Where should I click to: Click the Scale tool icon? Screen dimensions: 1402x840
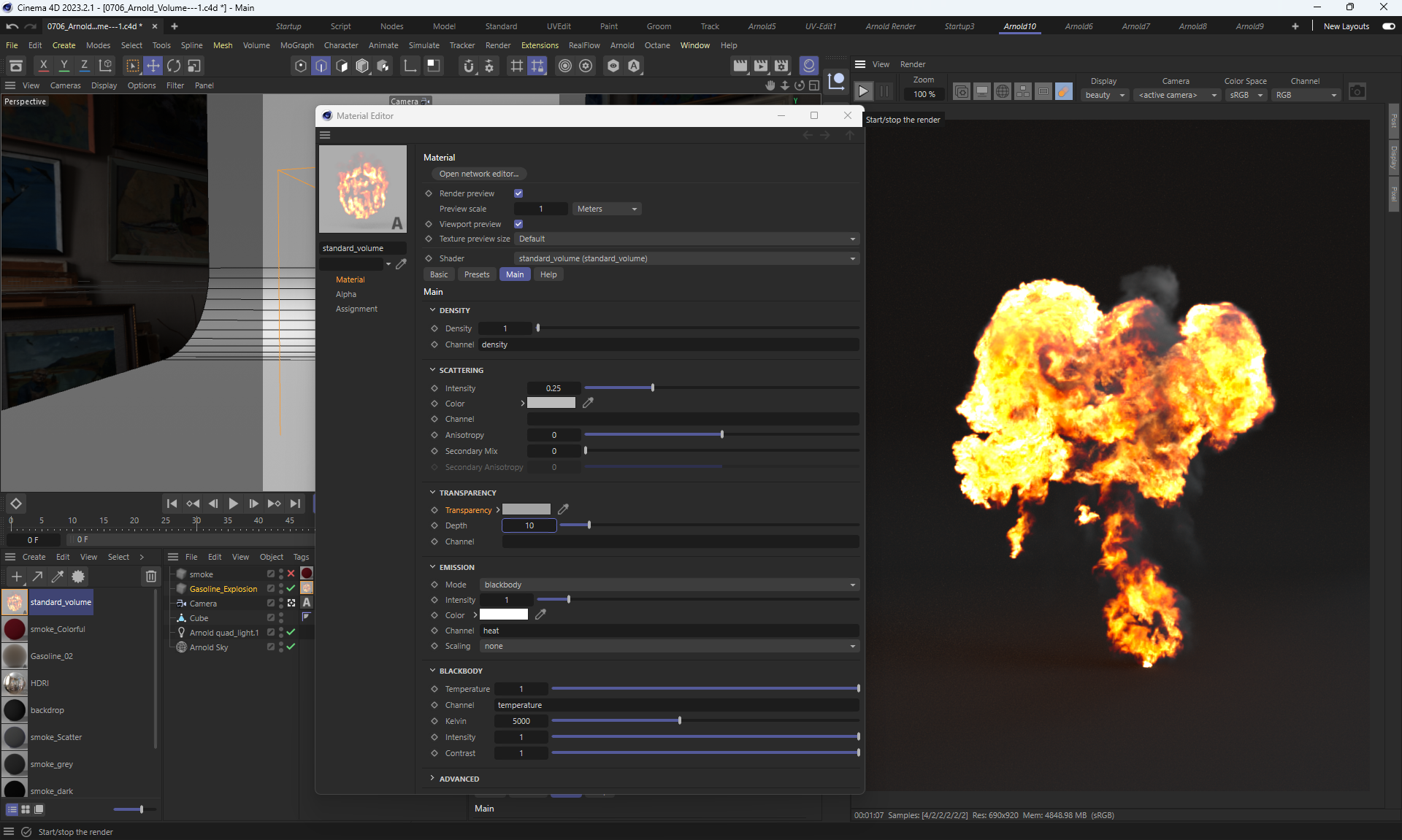click(194, 66)
